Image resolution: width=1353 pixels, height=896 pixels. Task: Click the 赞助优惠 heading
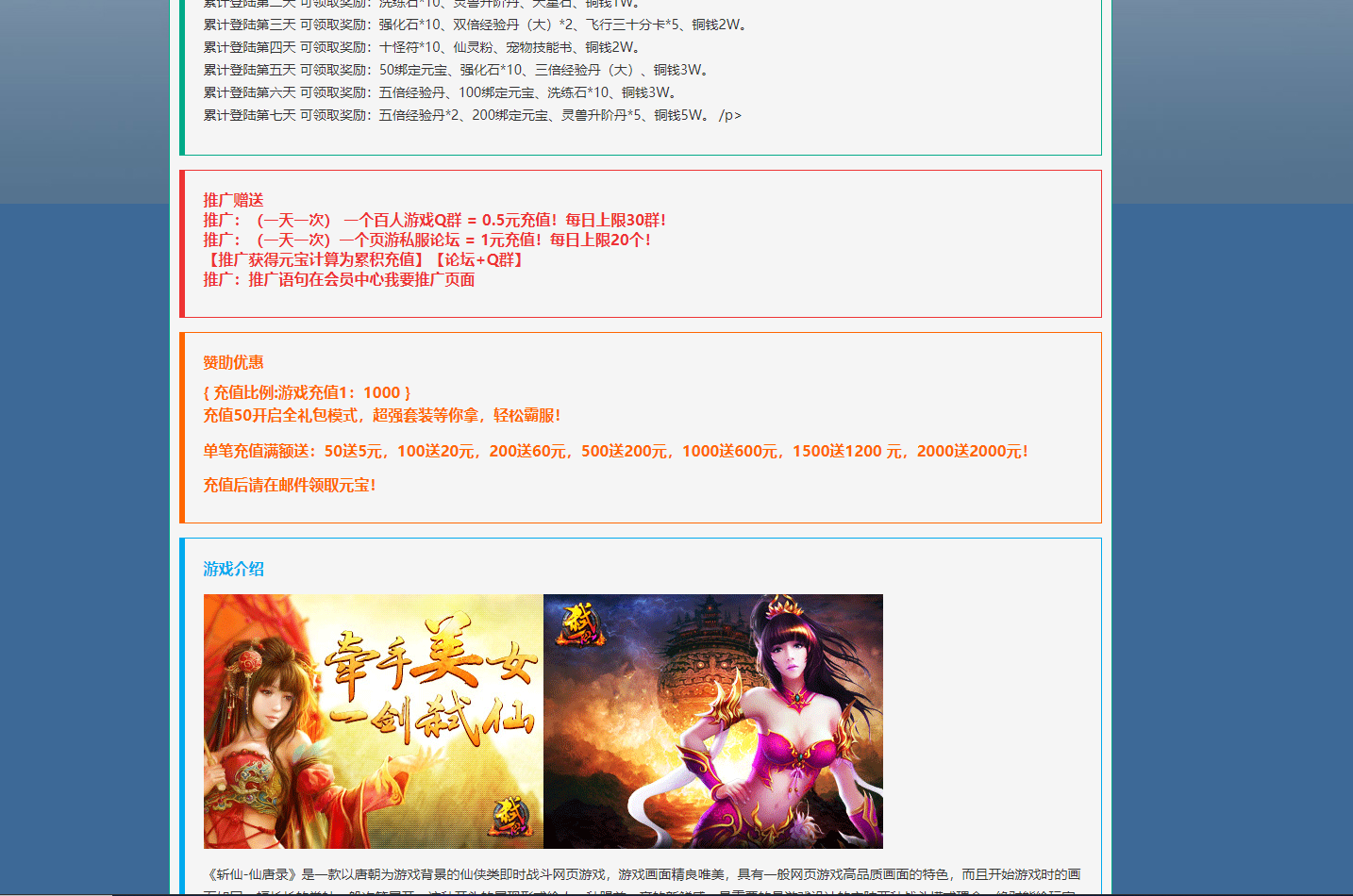pos(233,362)
